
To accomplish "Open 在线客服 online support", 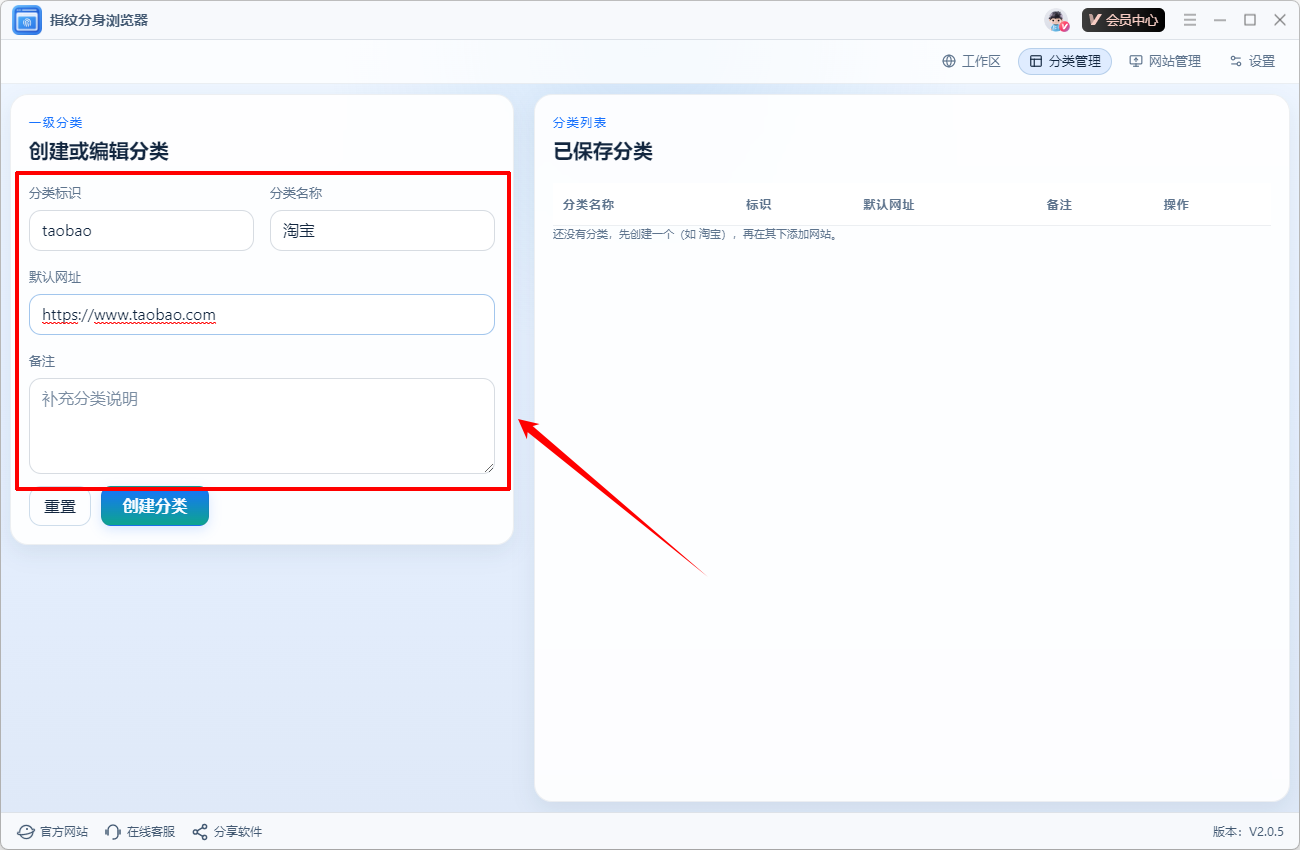I will [140, 832].
